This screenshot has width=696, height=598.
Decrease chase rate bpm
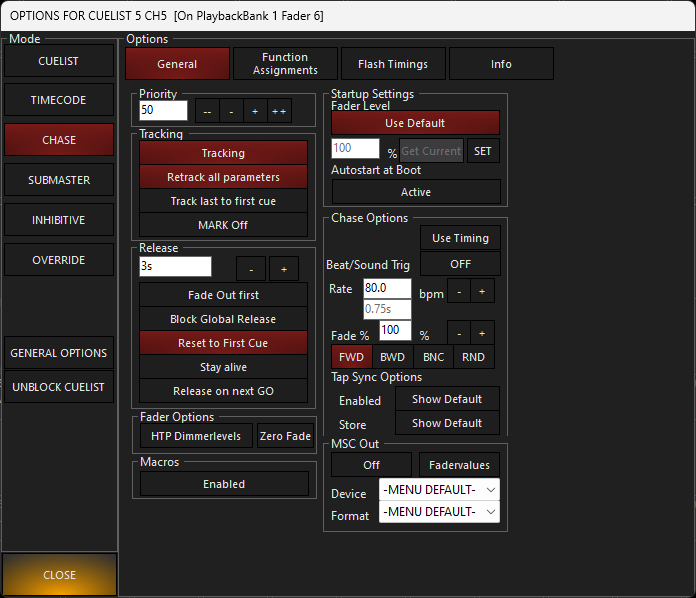coord(459,291)
